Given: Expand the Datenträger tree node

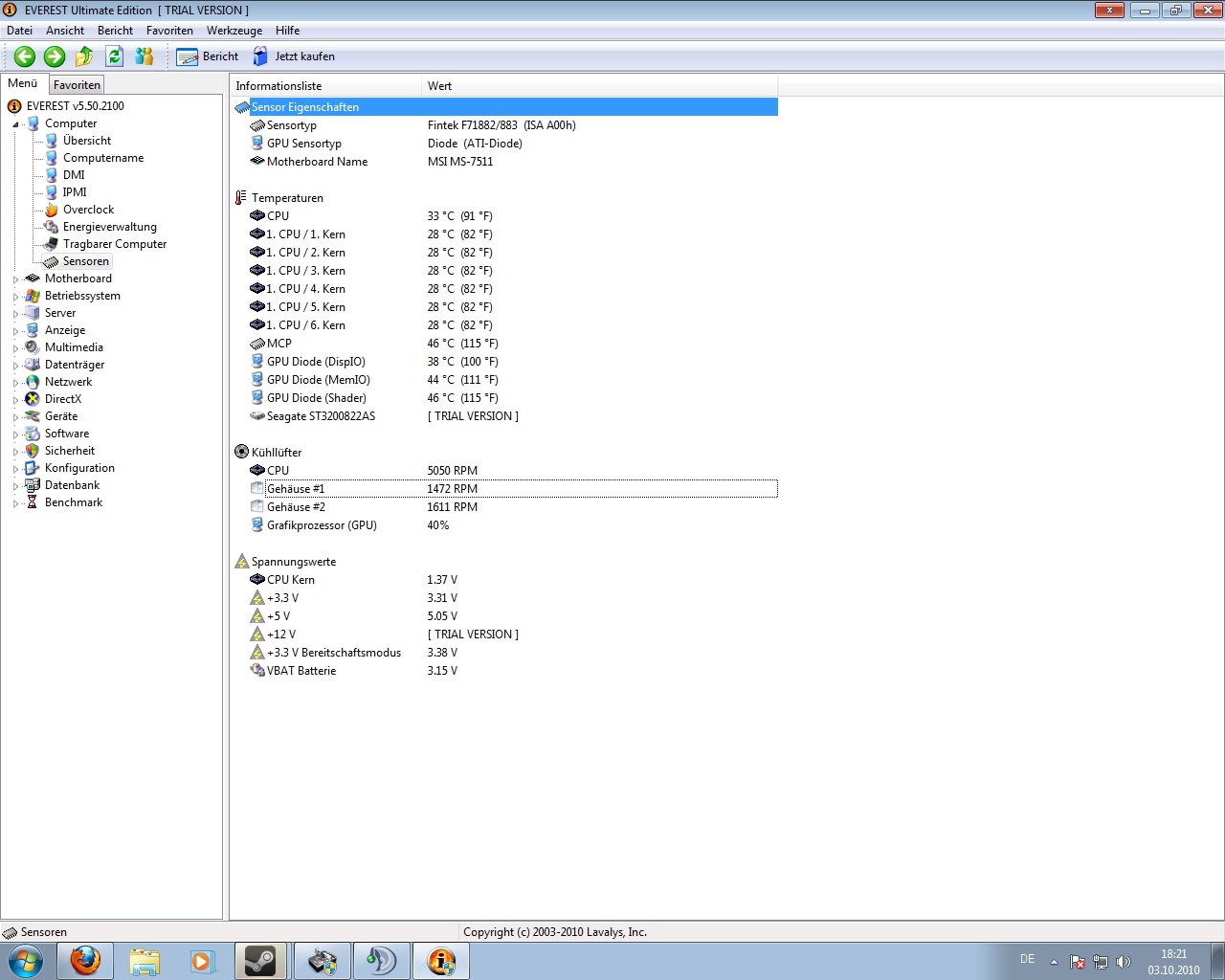Looking at the screenshot, I should click(x=15, y=366).
